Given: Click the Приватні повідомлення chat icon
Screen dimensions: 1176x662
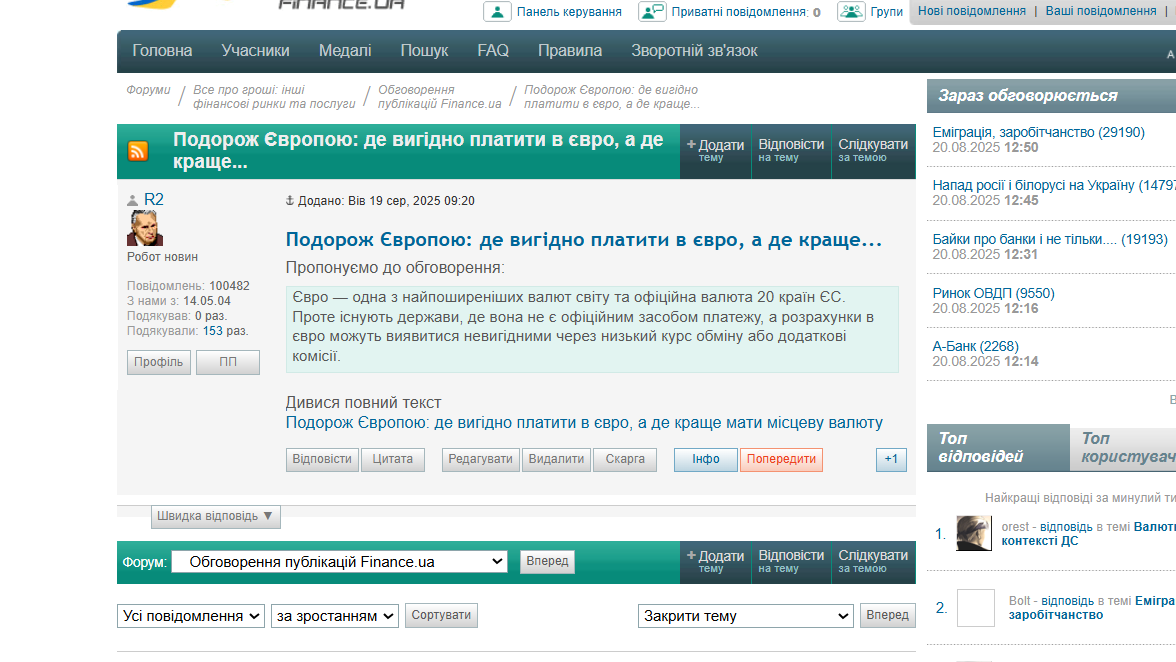Looking at the screenshot, I should pyautogui.click(x=652, y=12).
